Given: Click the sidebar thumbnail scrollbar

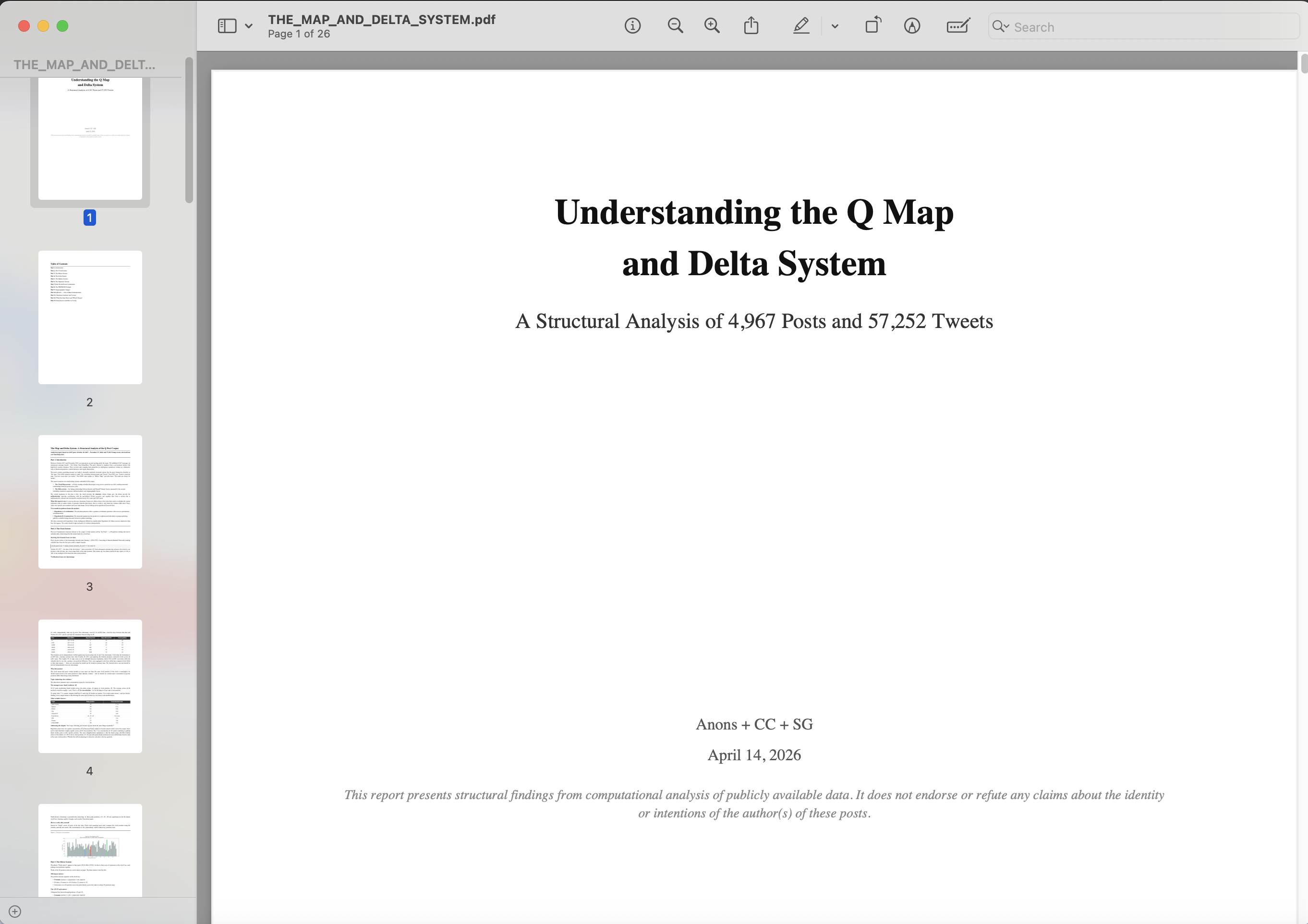Looking at the screenshot, I should click(189, 130).
